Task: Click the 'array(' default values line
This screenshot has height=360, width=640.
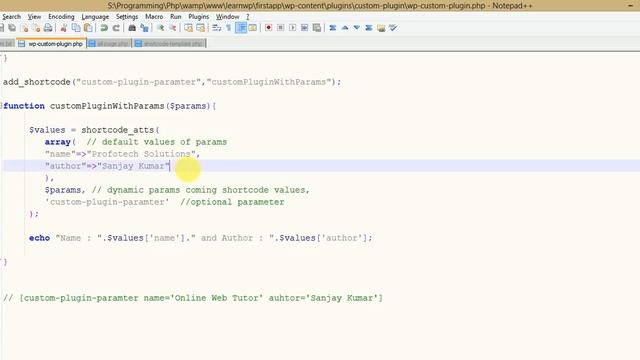Action: 136,142
